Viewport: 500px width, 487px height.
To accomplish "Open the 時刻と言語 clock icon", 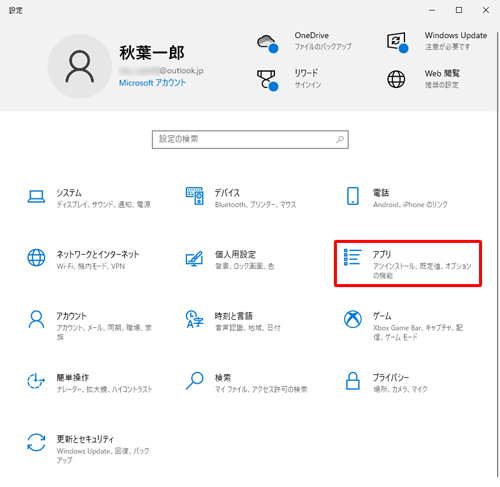I will point(194,319).
